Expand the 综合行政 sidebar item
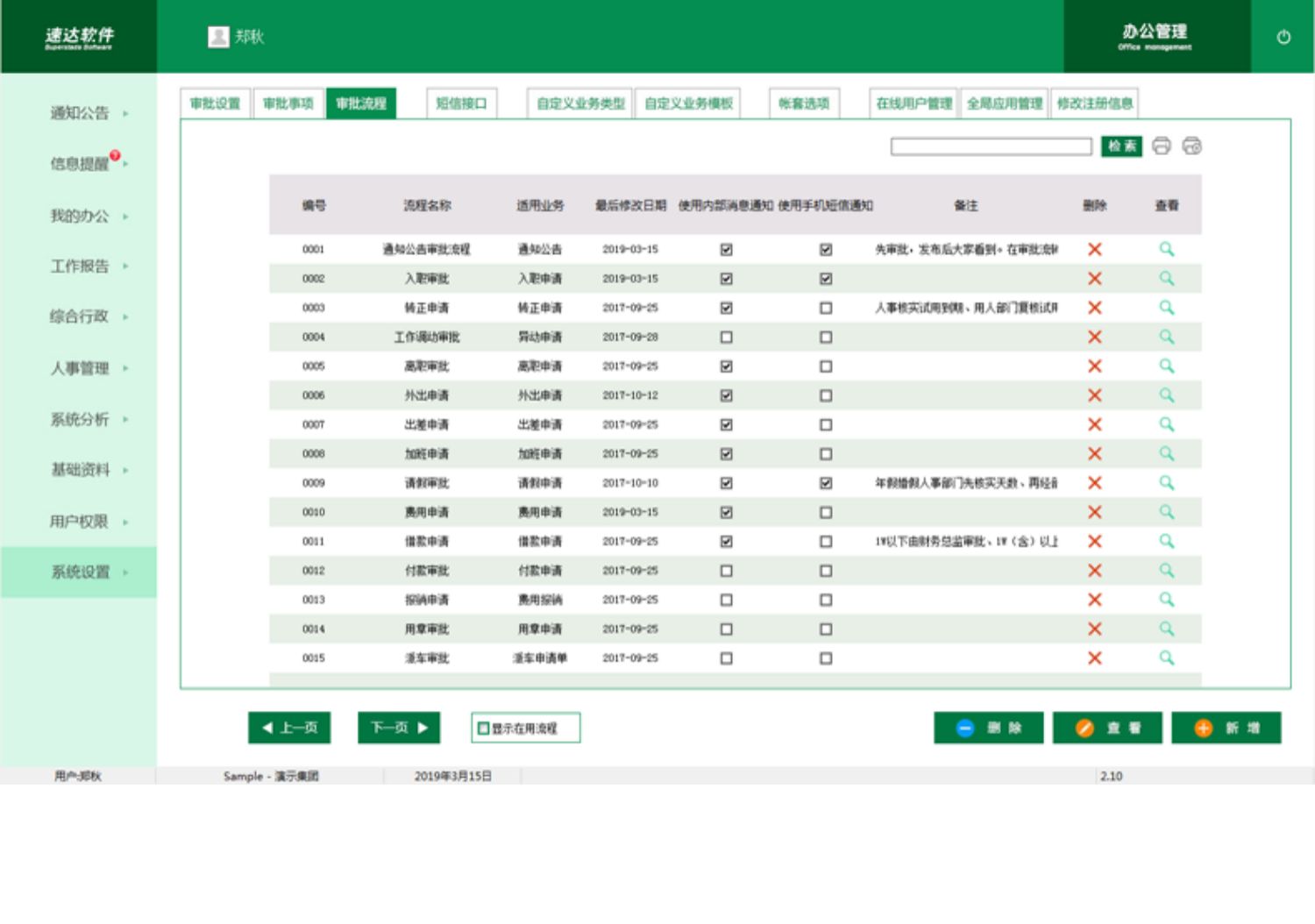Image resolution: width=1315 pixels, height=924 pixels. [x=79, y=316]
